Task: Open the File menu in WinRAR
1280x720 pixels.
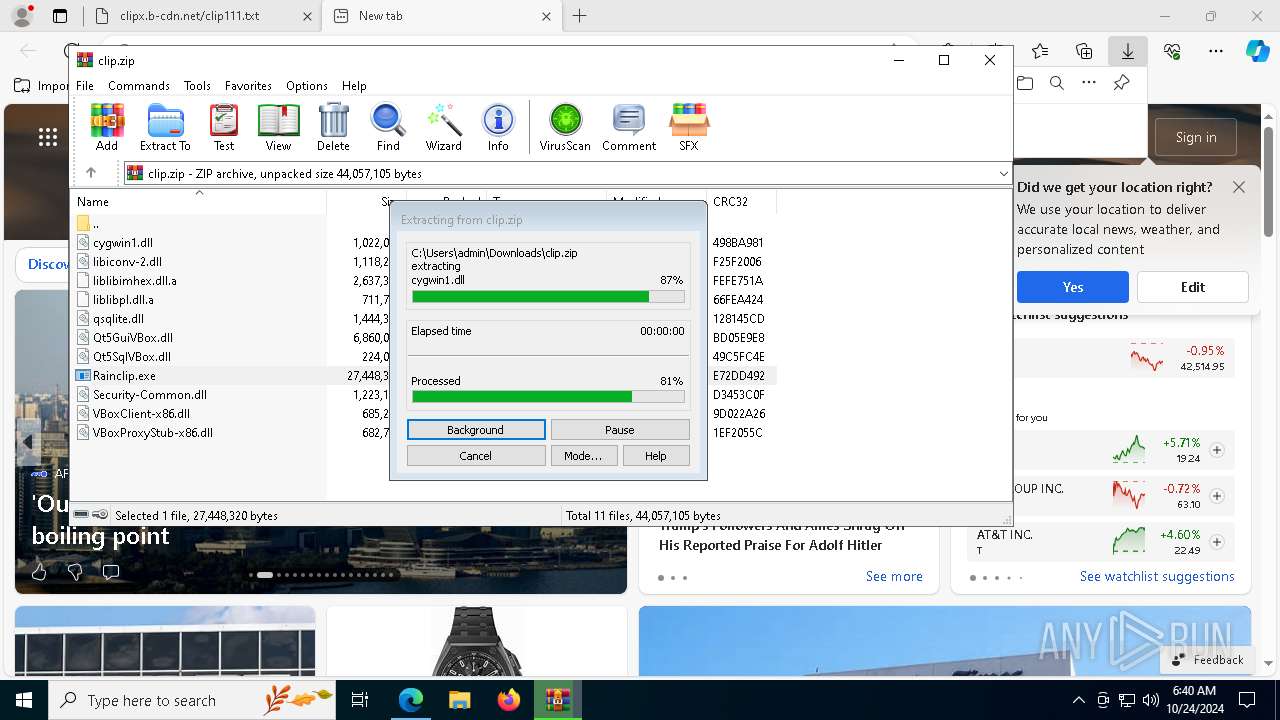Action: tap(85, 86)
